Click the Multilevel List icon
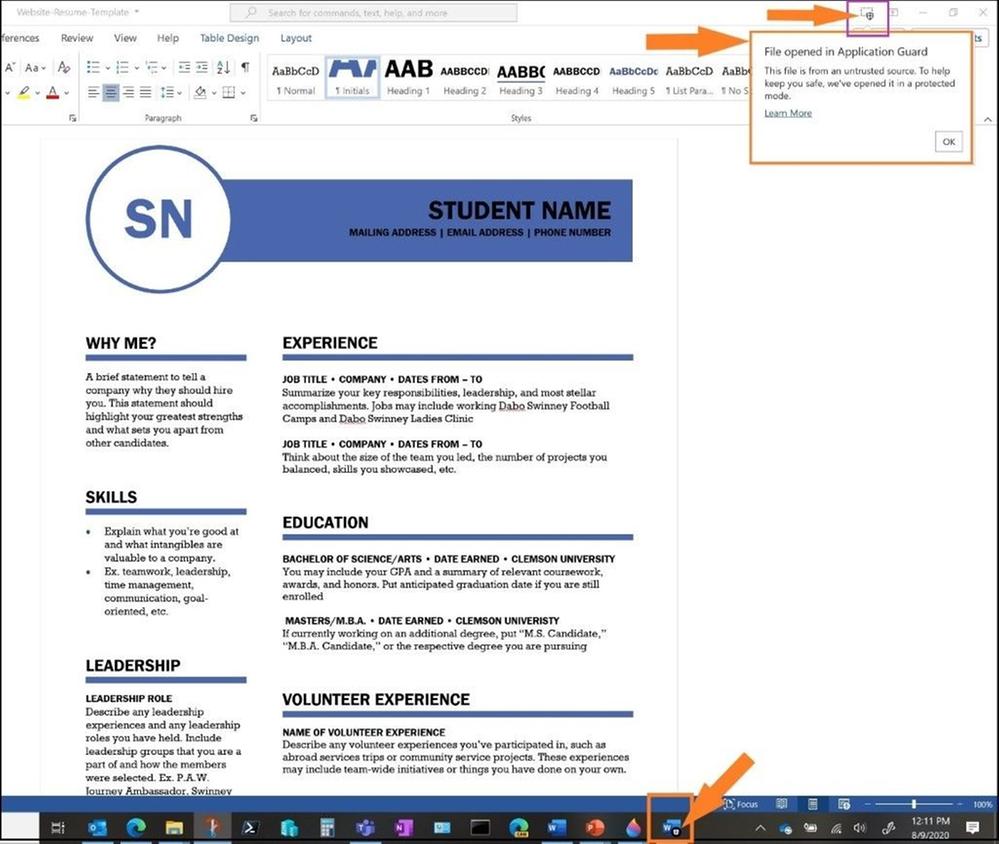This screenshot has height=844, width=999. (x=152, y=67)
